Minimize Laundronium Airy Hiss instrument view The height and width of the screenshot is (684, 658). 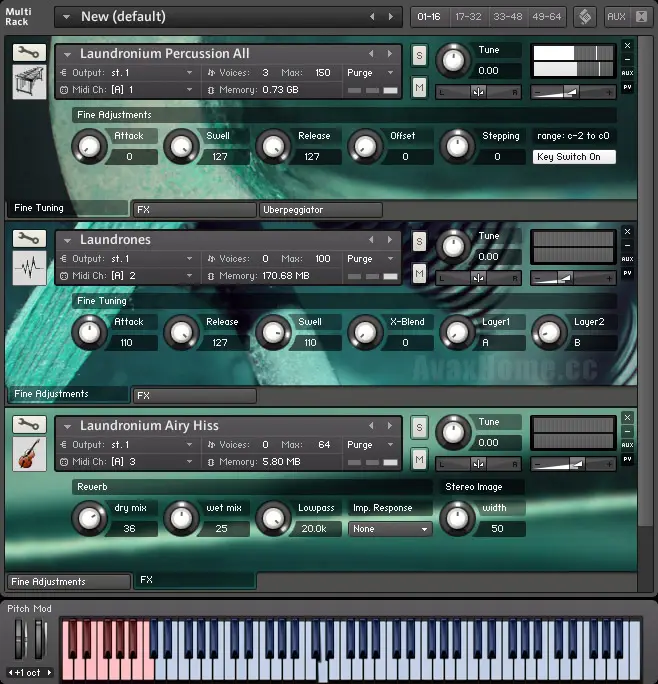[627, 431]
